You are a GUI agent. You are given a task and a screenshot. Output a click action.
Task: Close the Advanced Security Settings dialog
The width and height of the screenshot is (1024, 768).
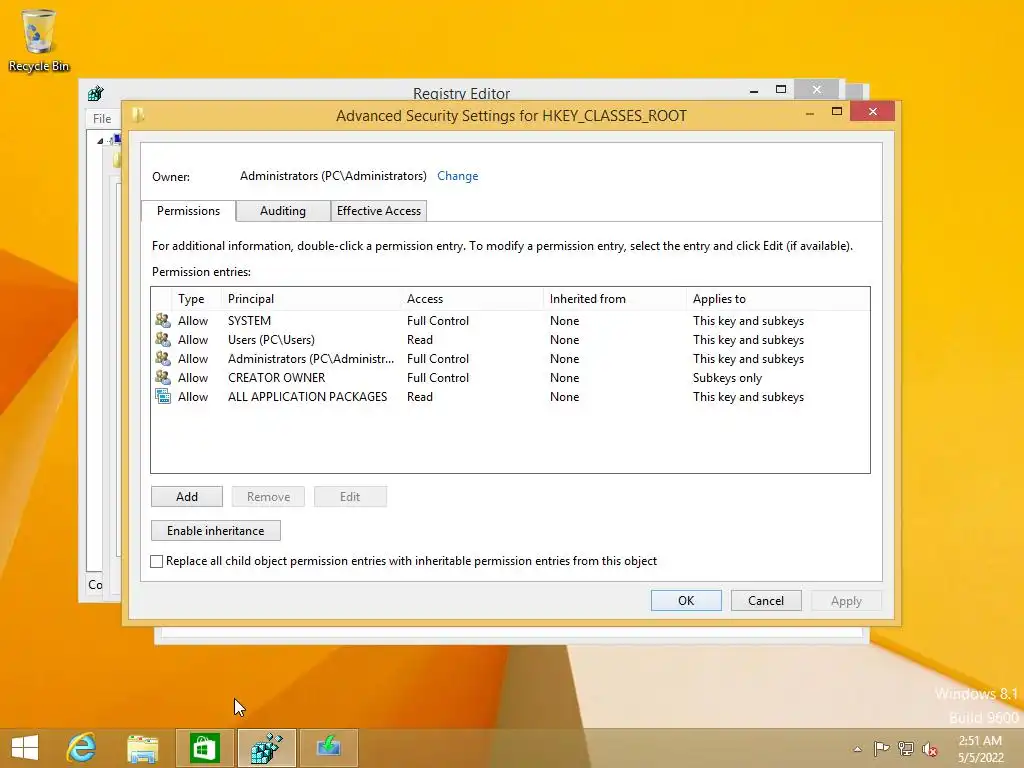pos(872,112)
